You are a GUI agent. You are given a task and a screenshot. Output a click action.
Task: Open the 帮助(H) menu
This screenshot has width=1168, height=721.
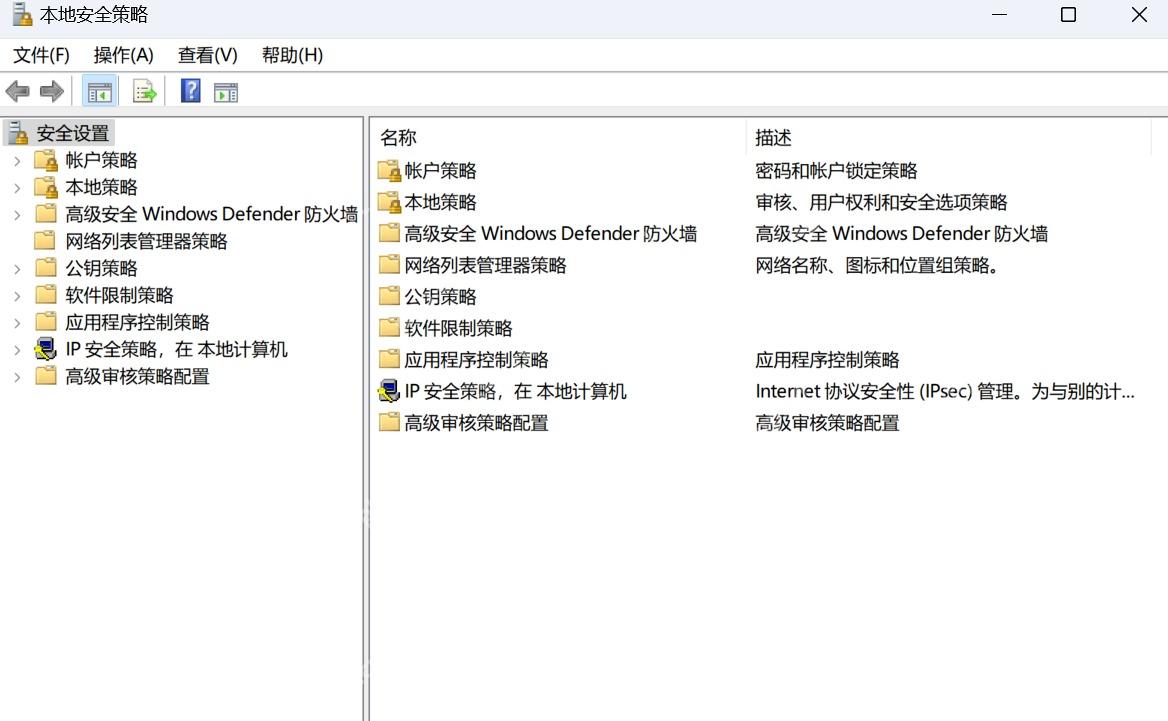293,55
